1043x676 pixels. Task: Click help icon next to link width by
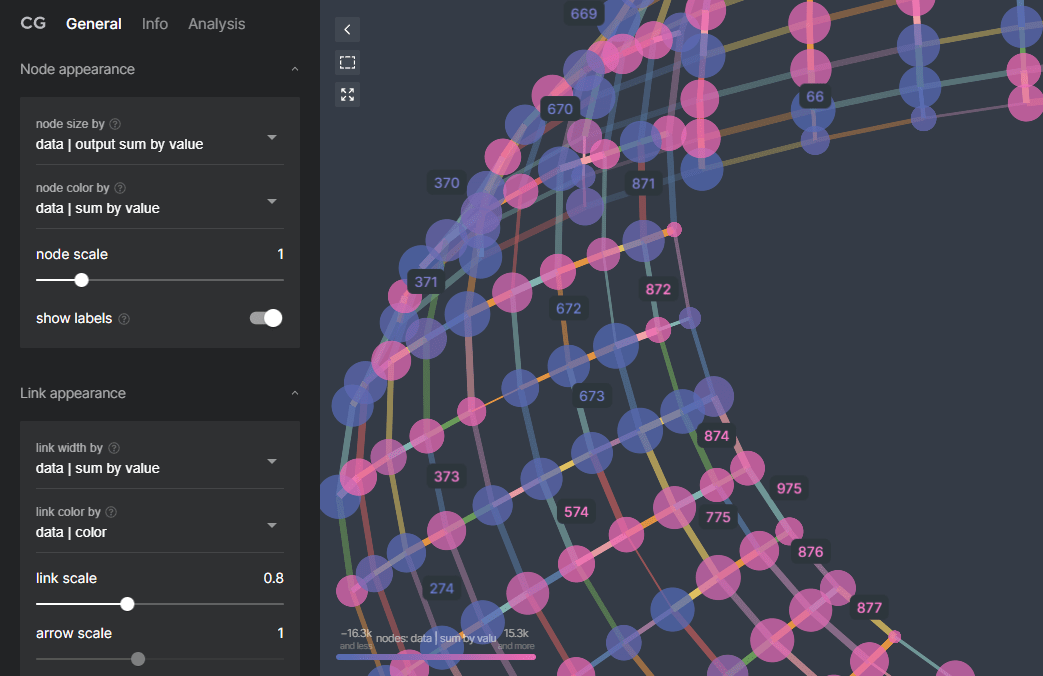point(116,448)
